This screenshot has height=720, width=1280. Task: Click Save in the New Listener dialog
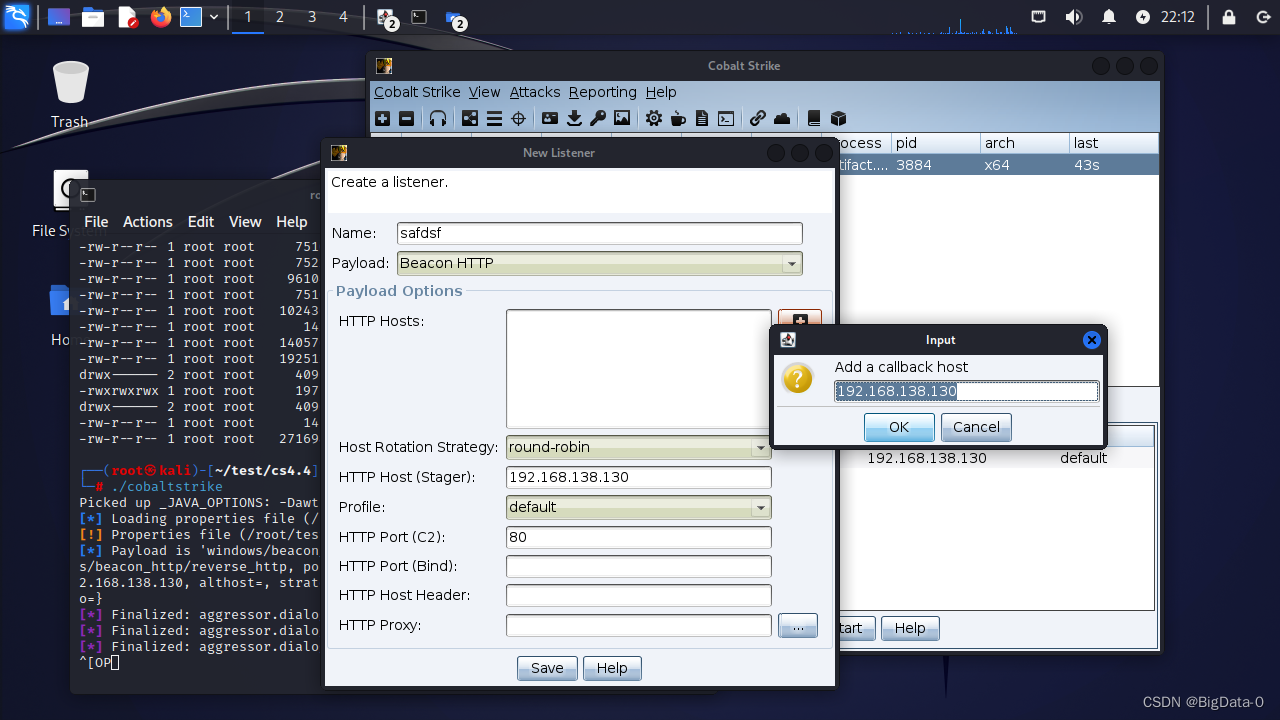pos(547,668)
